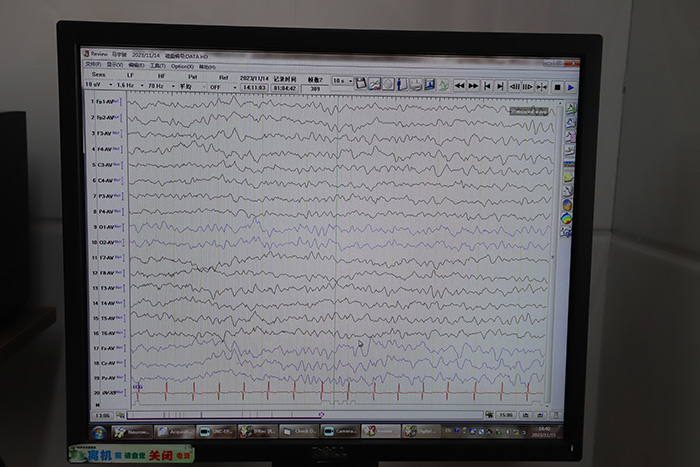
Task: Click the Windows Start button
Action: pyautogui.click(x=99, y=431)
